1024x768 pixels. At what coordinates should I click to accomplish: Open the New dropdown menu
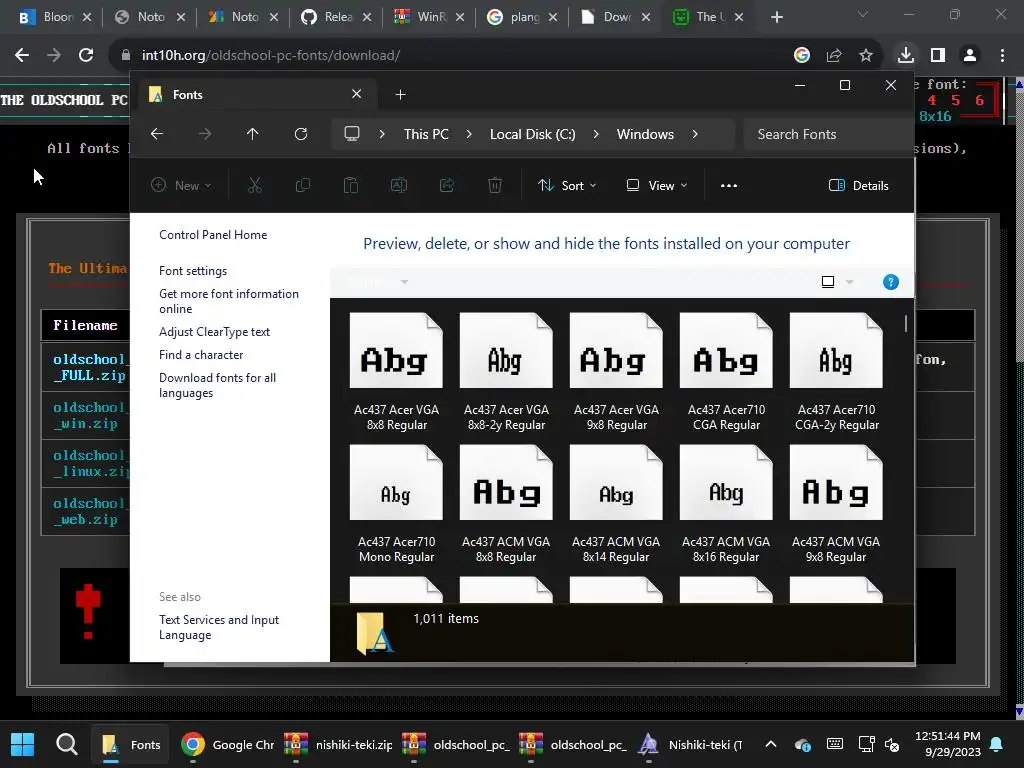[181, 185]
